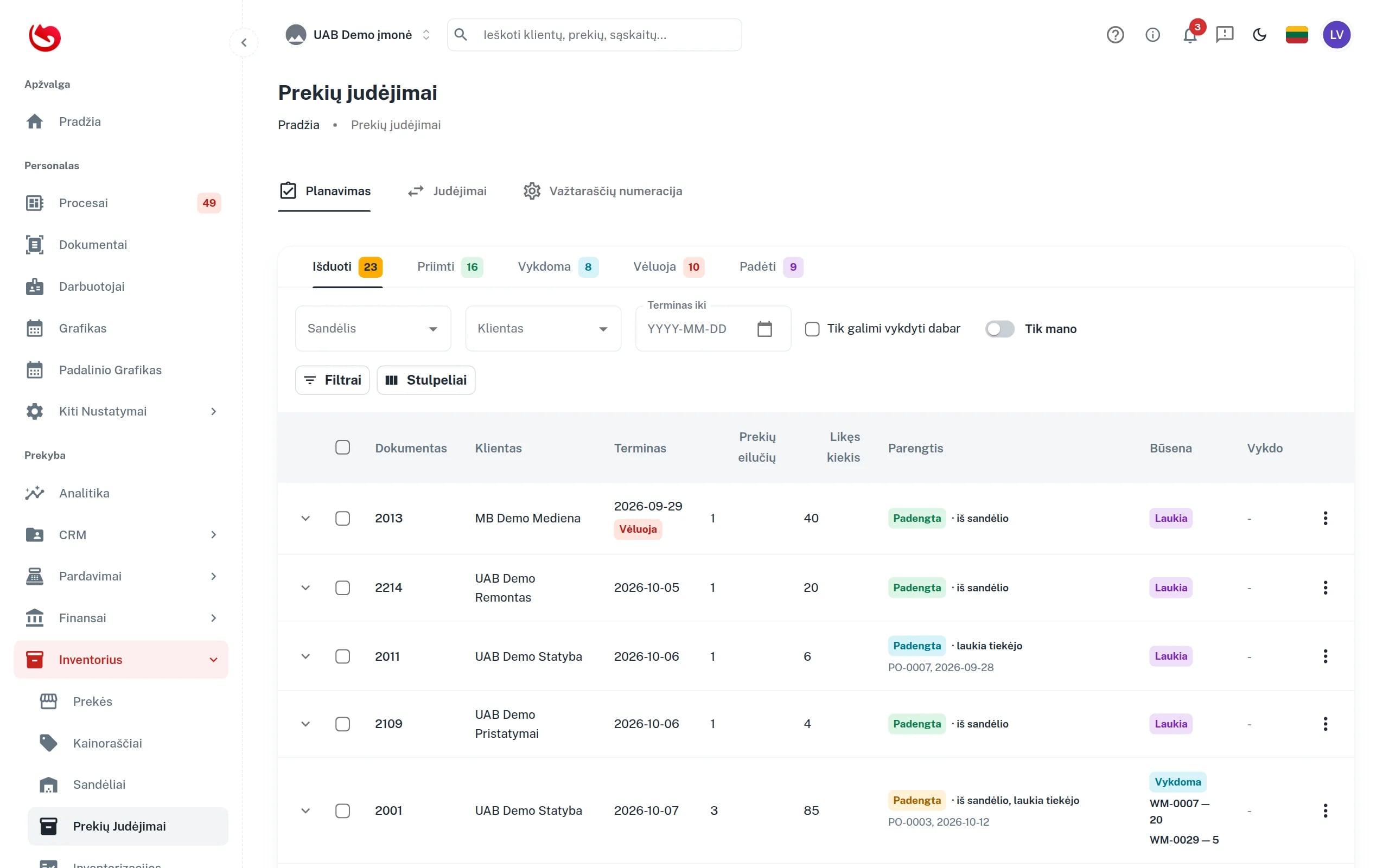The image size is (1389, 868).
Task: Open row actions menu for document 2013
Action: click(x=1325, y=519)
